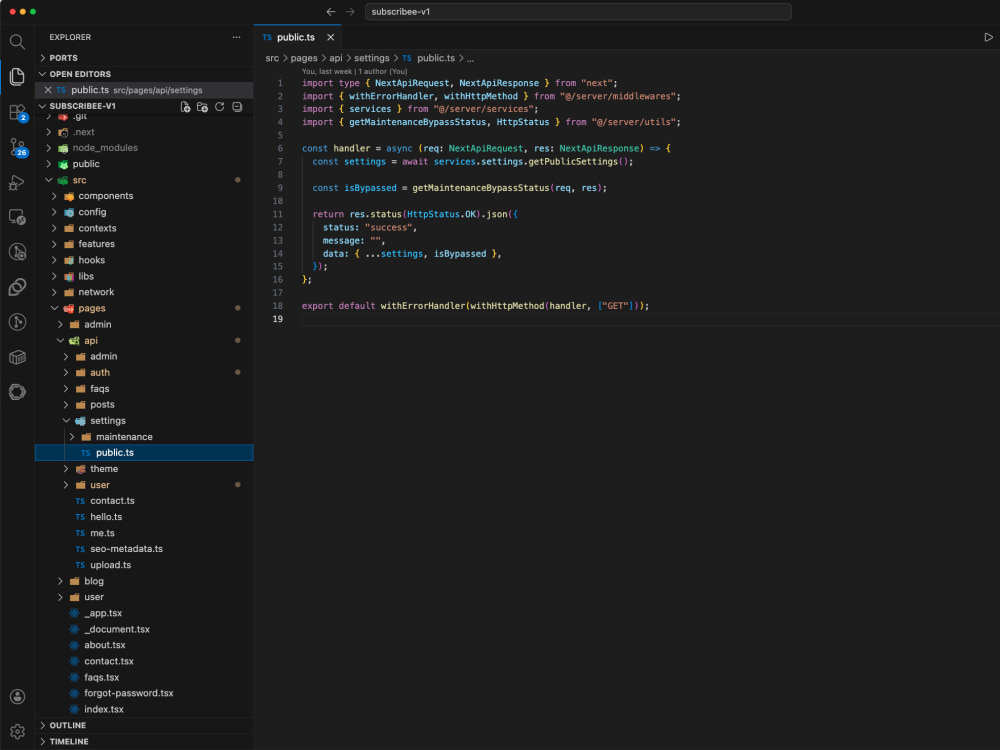Click the api breadcrumb
The image size is (1000, 750).
point(335,58)
